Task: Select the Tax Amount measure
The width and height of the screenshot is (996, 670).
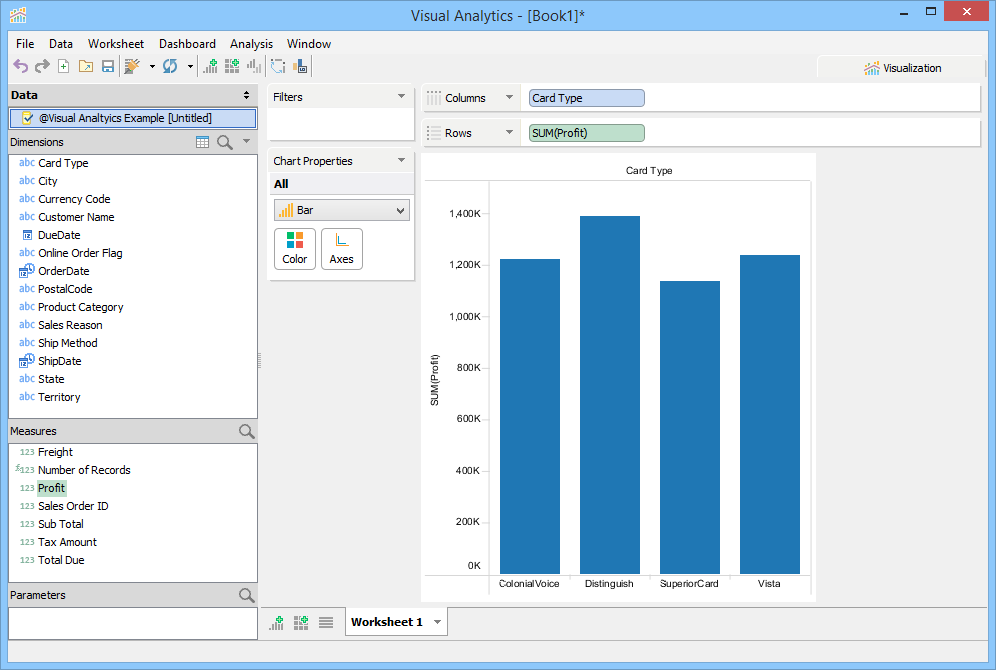Action: click(x=67, y=542)
